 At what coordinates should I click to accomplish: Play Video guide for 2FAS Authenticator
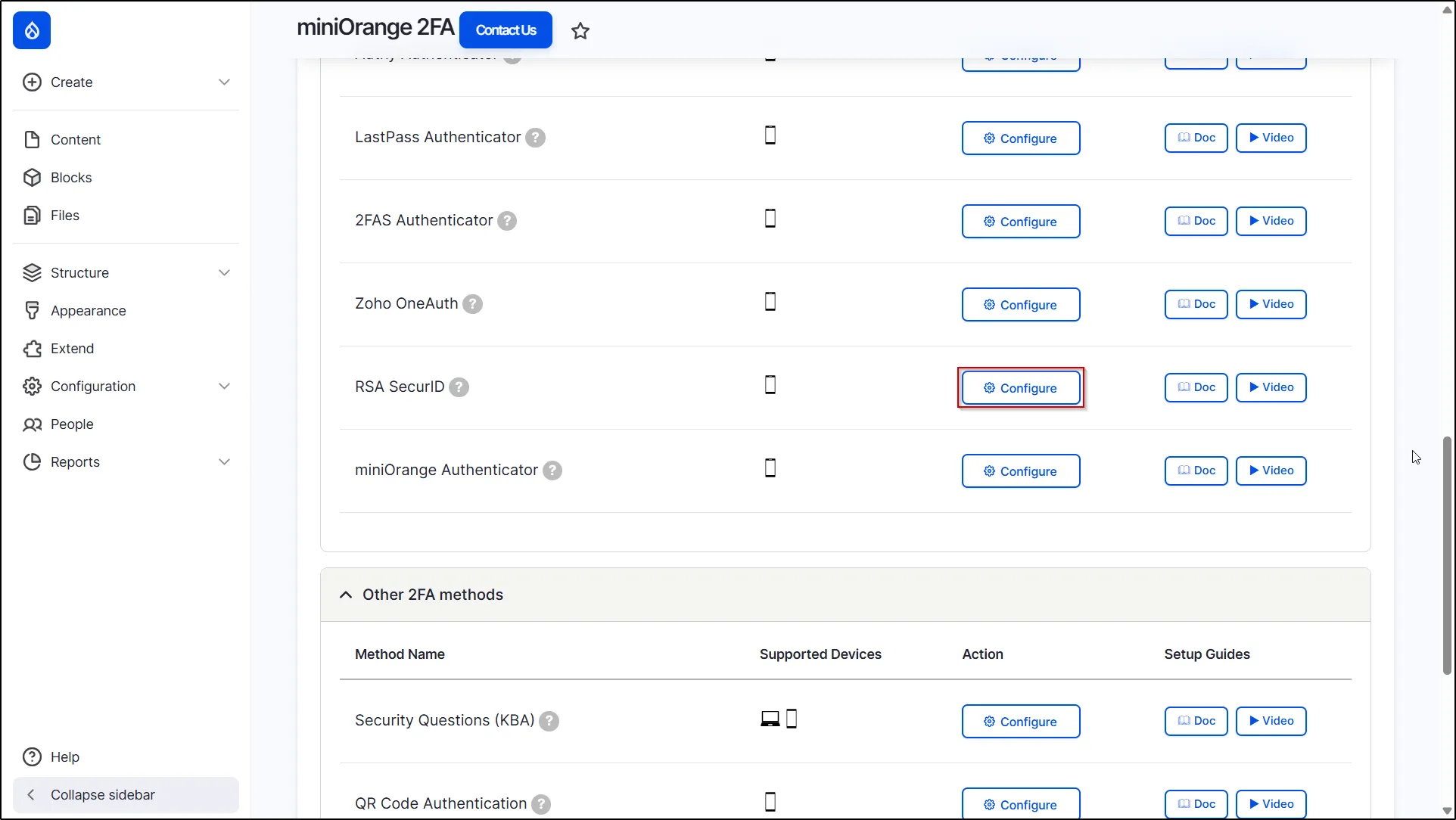[1271, 221]
